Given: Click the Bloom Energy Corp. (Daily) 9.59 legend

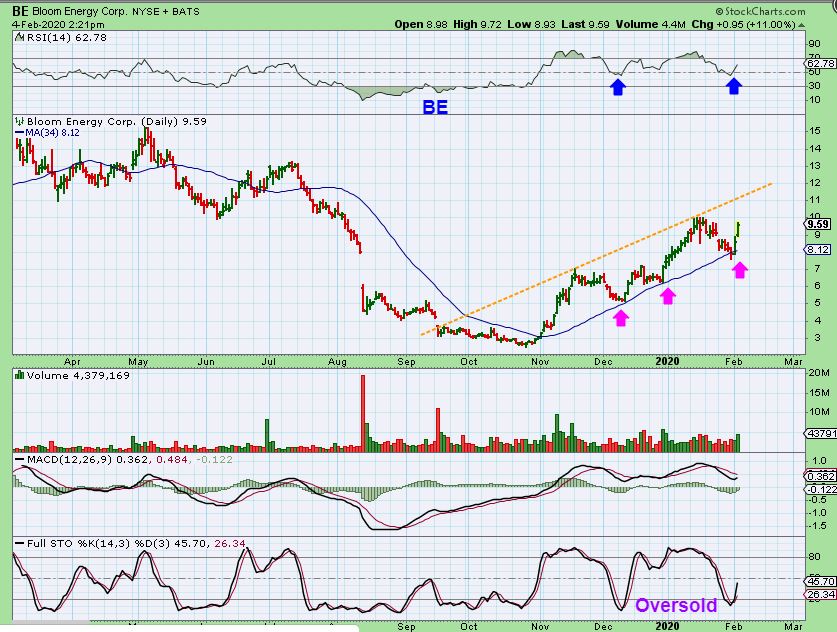Looking at the screenshot, I should [x=117, y=121].
